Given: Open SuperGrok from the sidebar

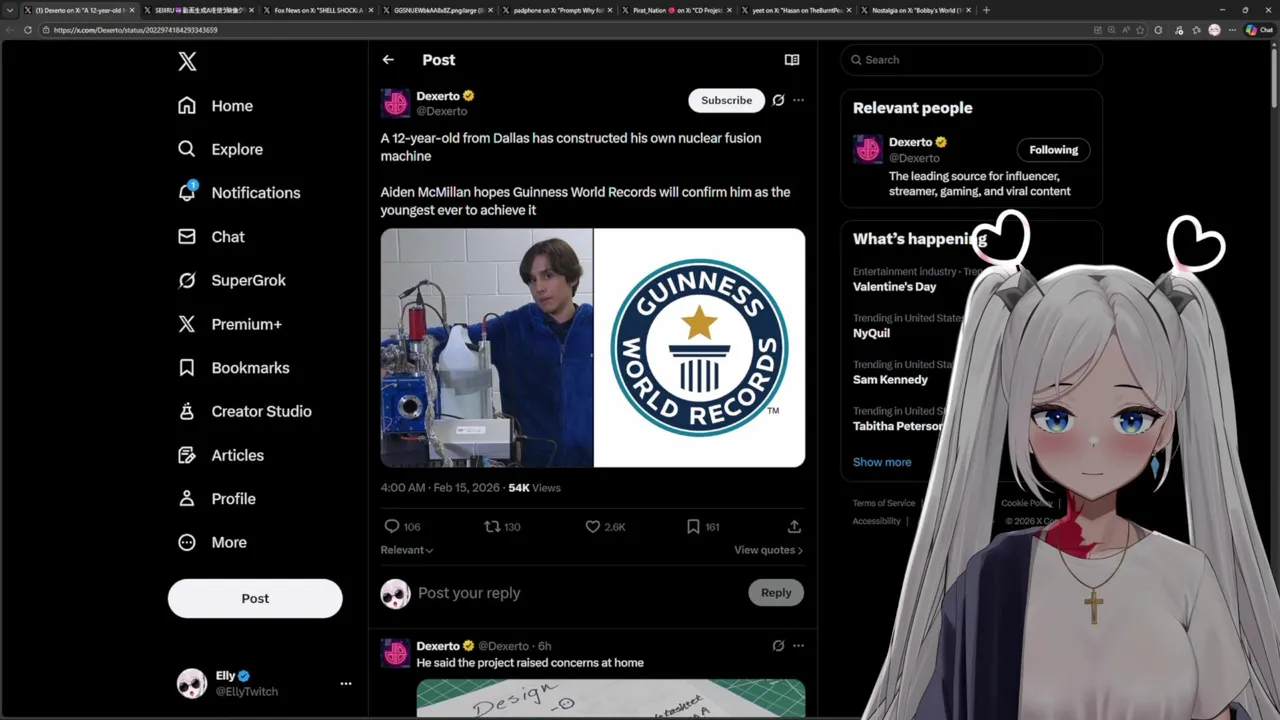Looking at the screenshot, I should (x=231, y=280).
